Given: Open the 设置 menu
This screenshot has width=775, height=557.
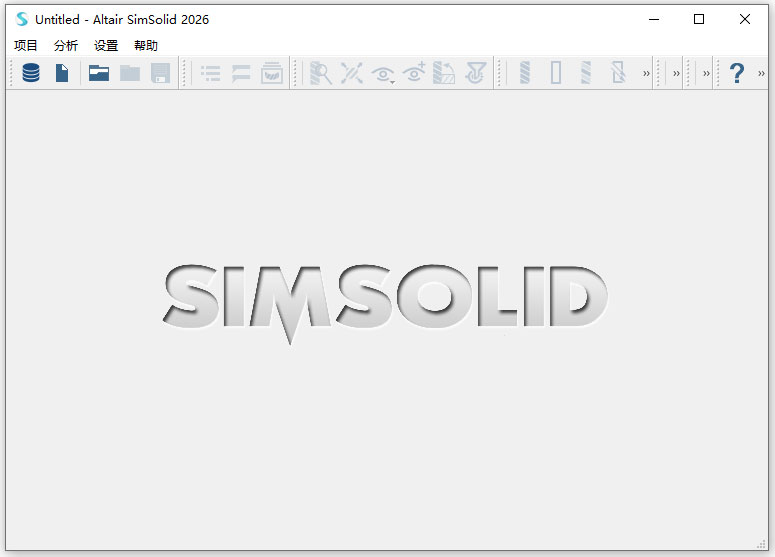Looking at the screenshot, I should coord(106,45).
